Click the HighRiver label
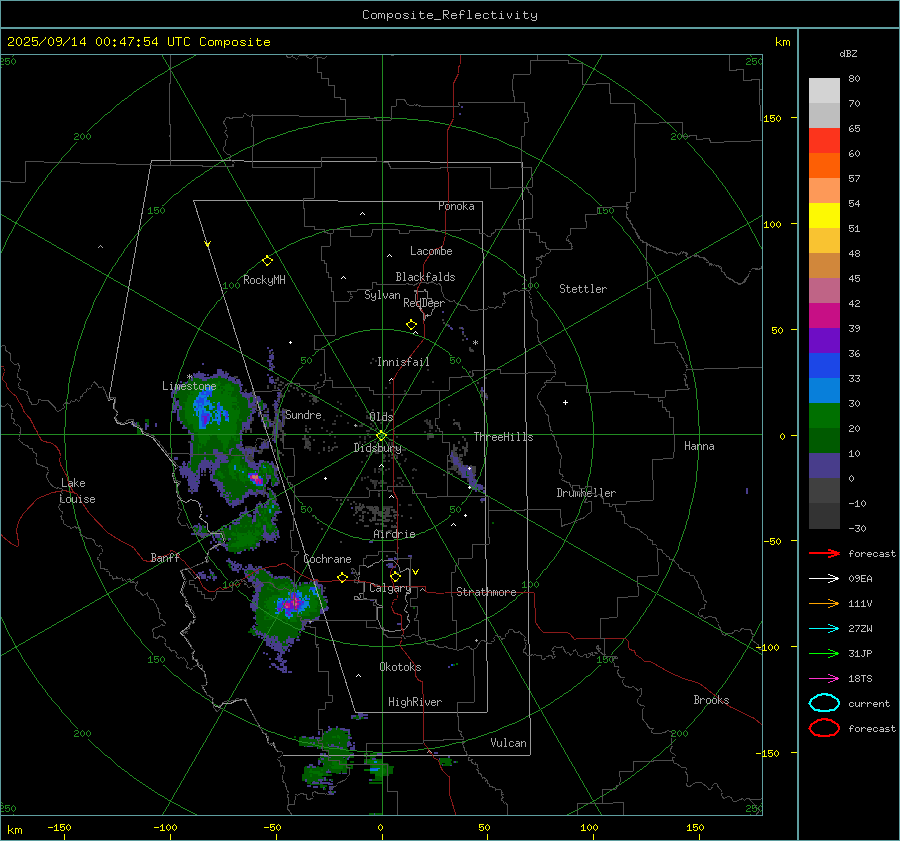900x841 pixels. [415, 702]
